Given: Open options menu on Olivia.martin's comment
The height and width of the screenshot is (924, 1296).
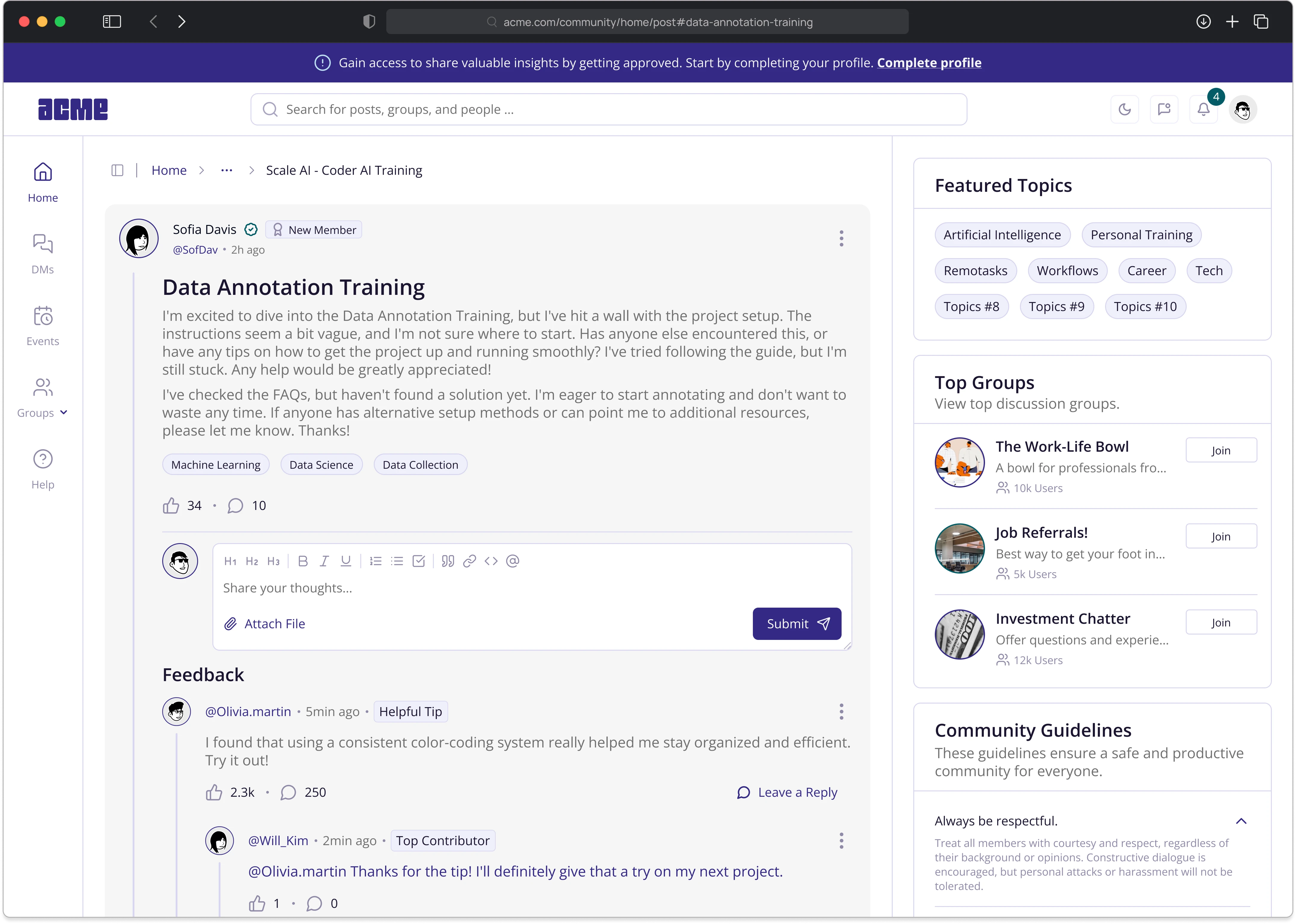Looking at the screenshot, I should point(841,711).
